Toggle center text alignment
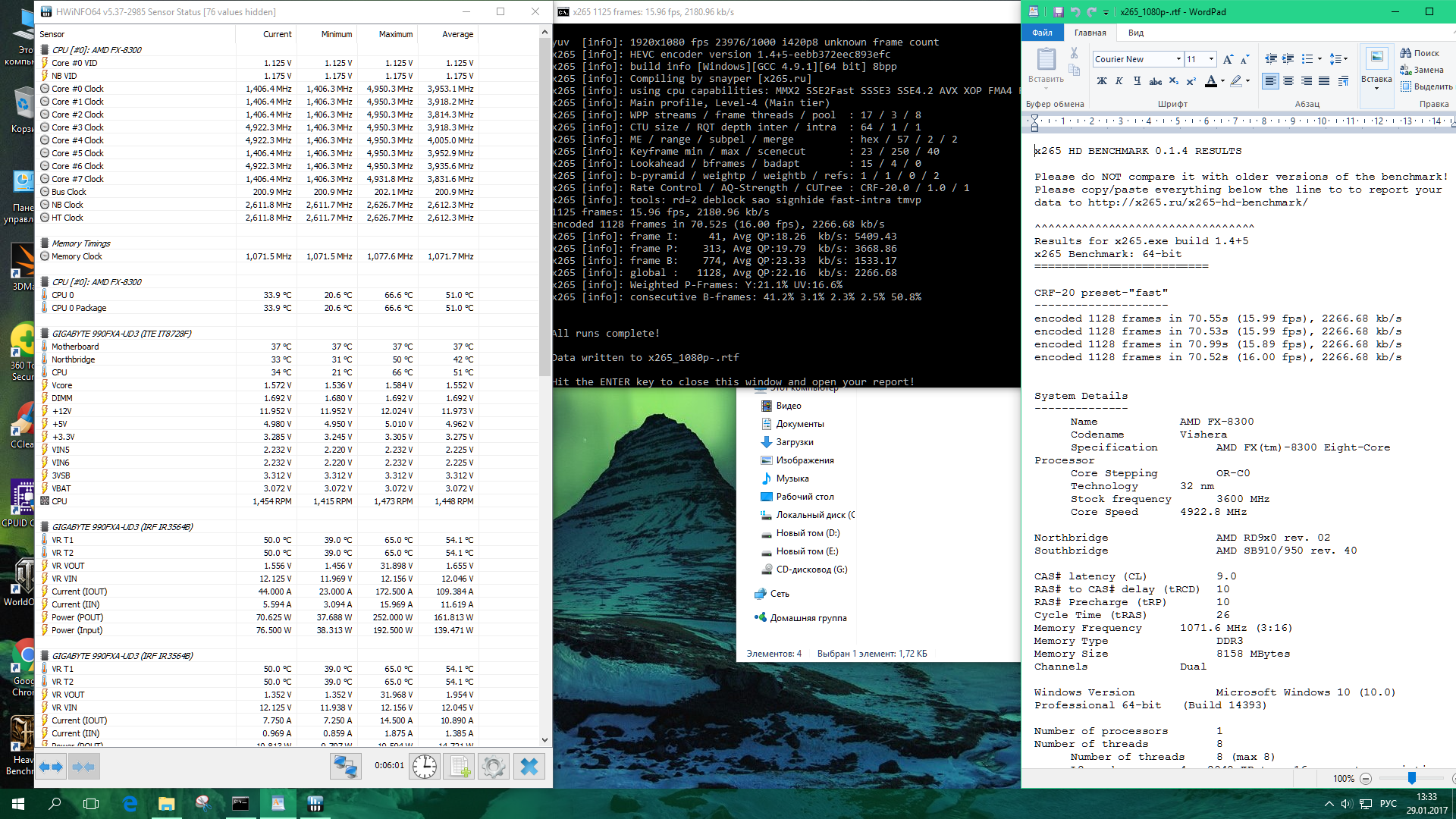 (1288, 81)
